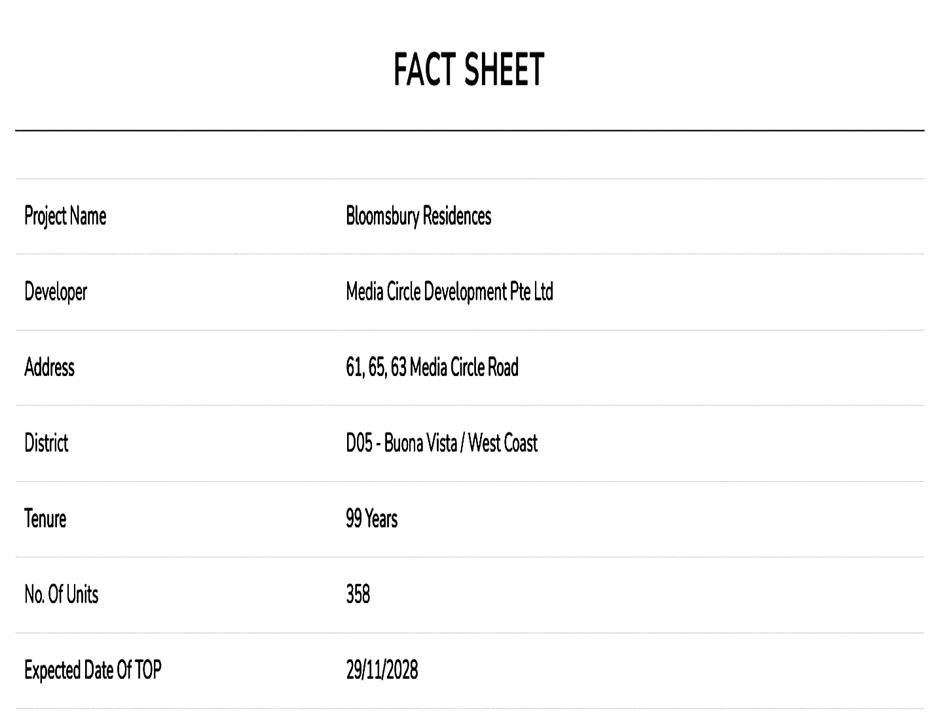Click the black divider line below heading
The width and height of the screenshot is (943, 717).
(x=469, y=130)
